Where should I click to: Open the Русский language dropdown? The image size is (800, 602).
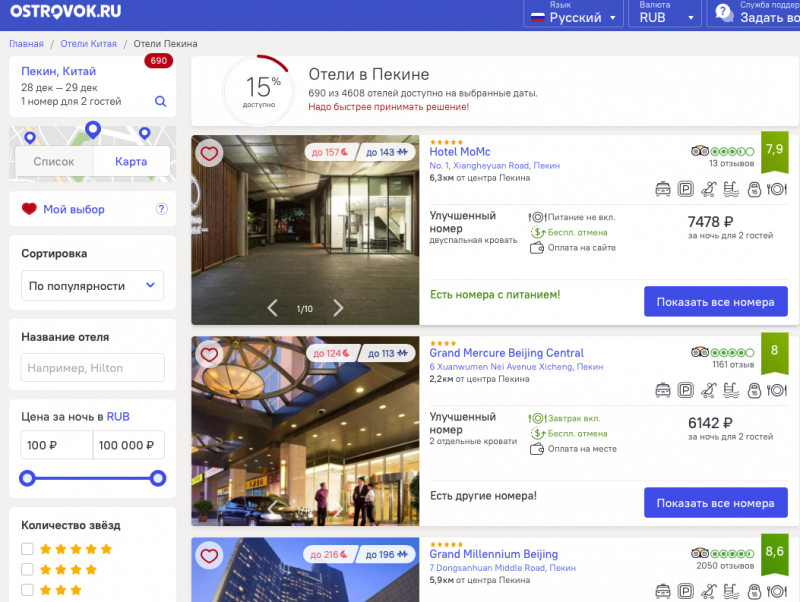[573, 13]
